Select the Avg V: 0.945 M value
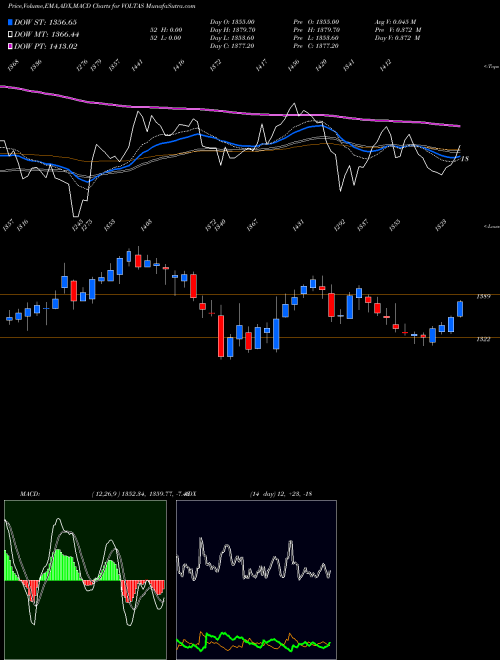500x660 pixels. point(395,22)
